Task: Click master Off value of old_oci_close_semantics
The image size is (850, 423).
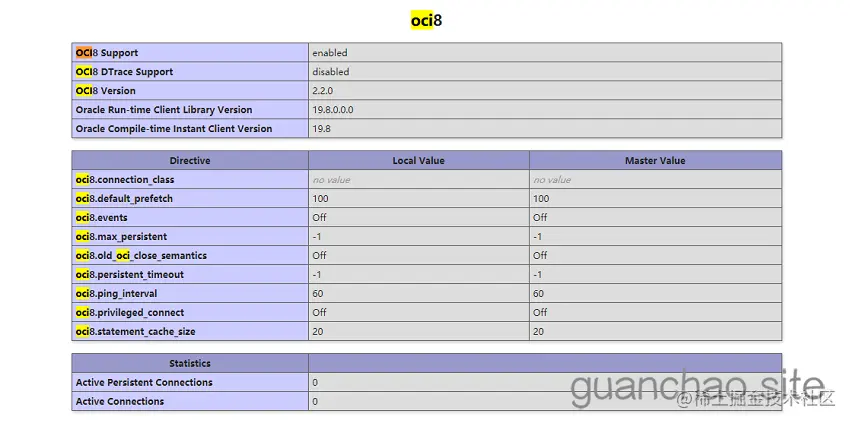Action: coord(540,255)
